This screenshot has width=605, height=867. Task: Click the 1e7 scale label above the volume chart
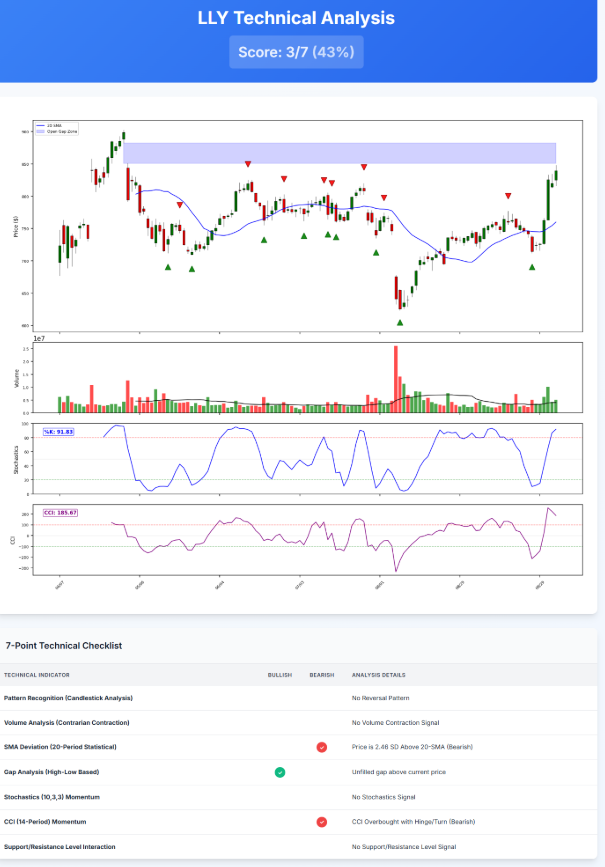tap(39, 338)
